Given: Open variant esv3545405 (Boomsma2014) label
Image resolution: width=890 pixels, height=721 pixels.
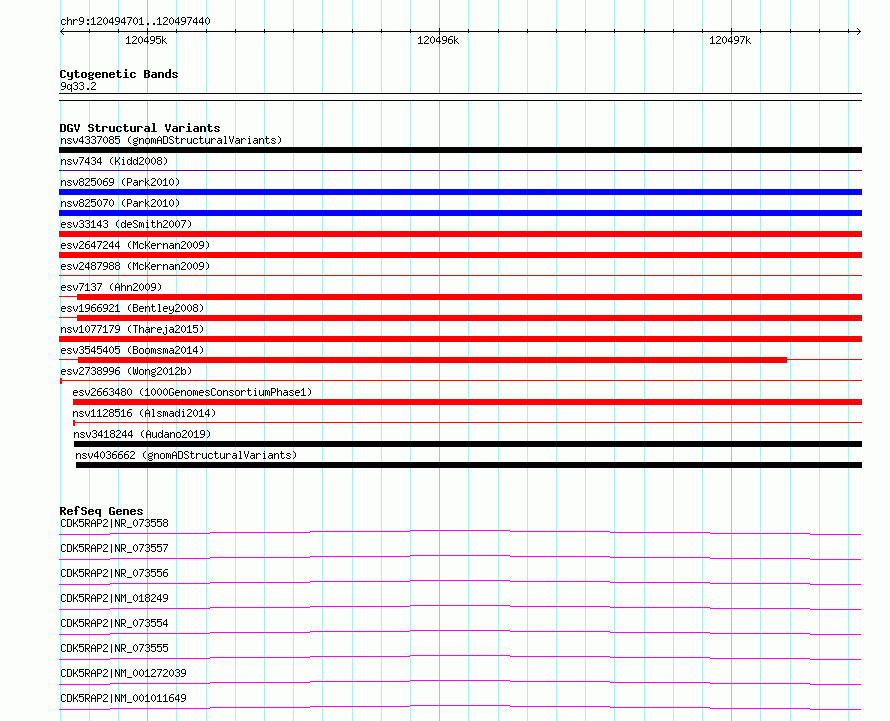Looking at the screenshot, I should point(132,350).
